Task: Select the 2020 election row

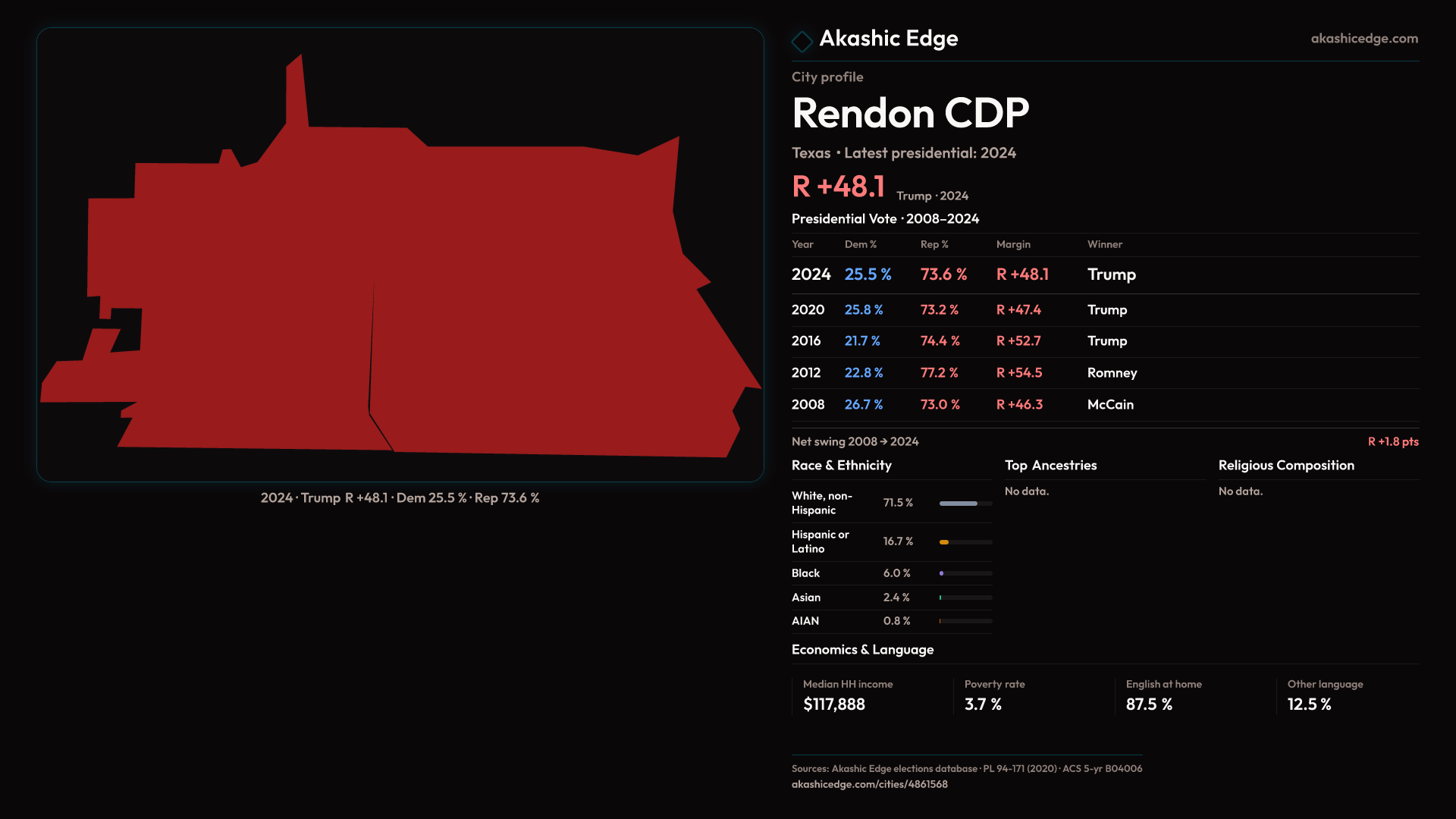Action: [x=963, y=310]
